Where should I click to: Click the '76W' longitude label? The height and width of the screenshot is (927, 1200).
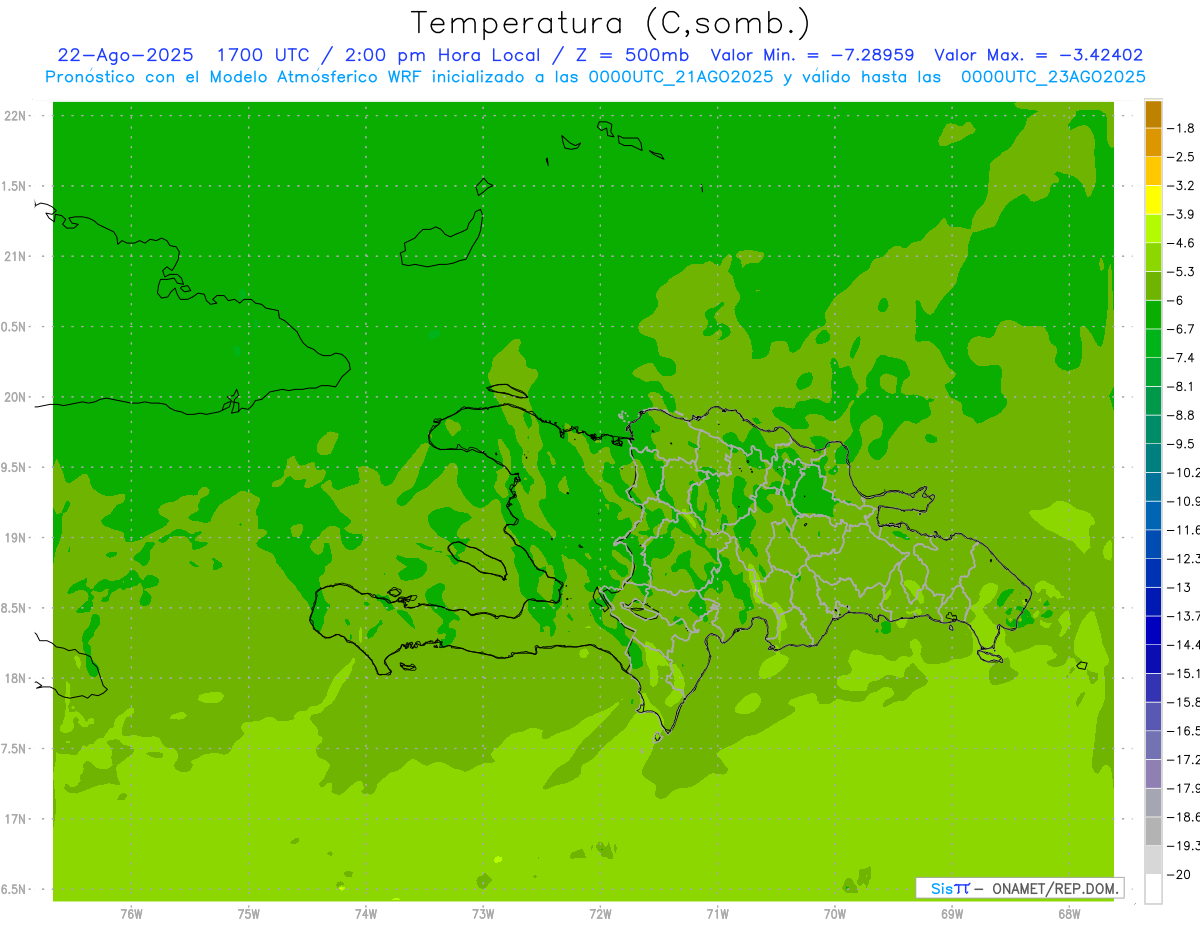click(131, 913)
